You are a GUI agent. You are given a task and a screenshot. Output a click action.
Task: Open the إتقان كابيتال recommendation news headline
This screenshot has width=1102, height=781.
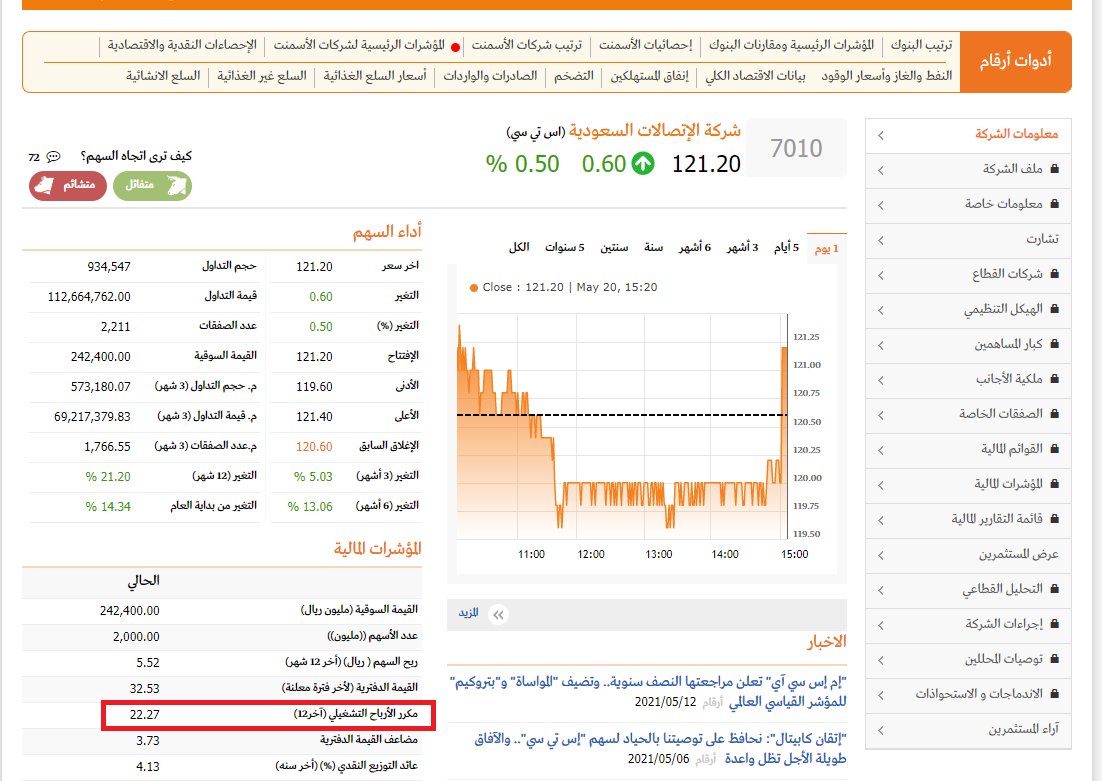(x=661, y=748)
